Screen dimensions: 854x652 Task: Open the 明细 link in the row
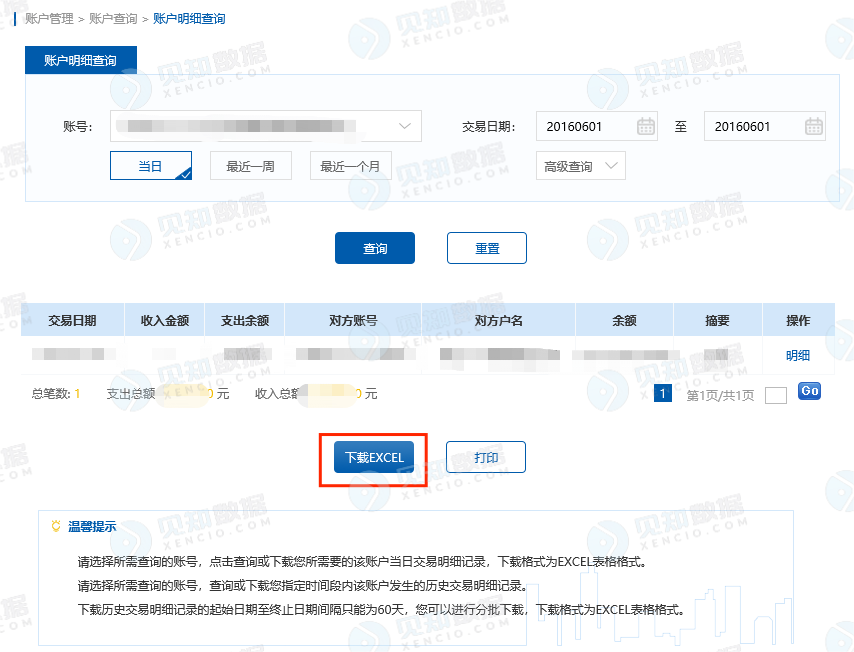[798, 355]
